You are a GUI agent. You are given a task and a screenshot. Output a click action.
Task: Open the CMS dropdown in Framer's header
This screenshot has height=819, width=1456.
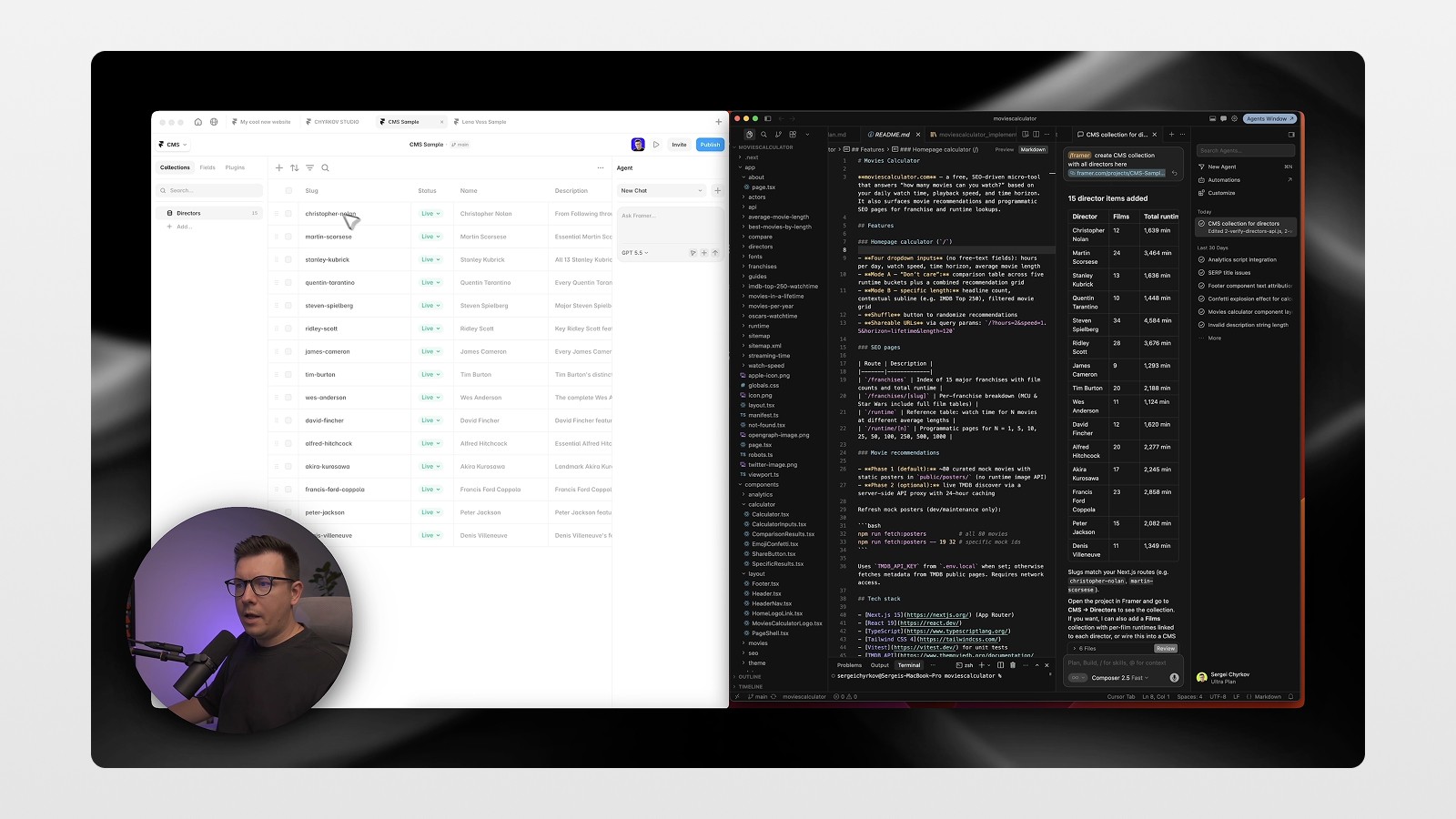pos(173,145)
